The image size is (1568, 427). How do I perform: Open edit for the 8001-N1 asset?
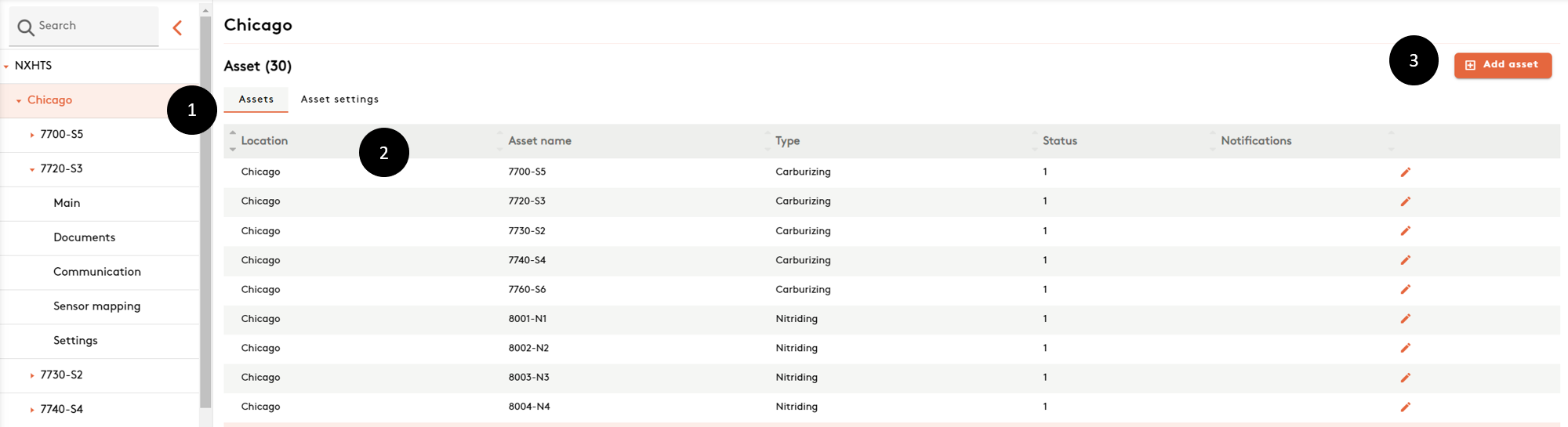point(1405,319)
